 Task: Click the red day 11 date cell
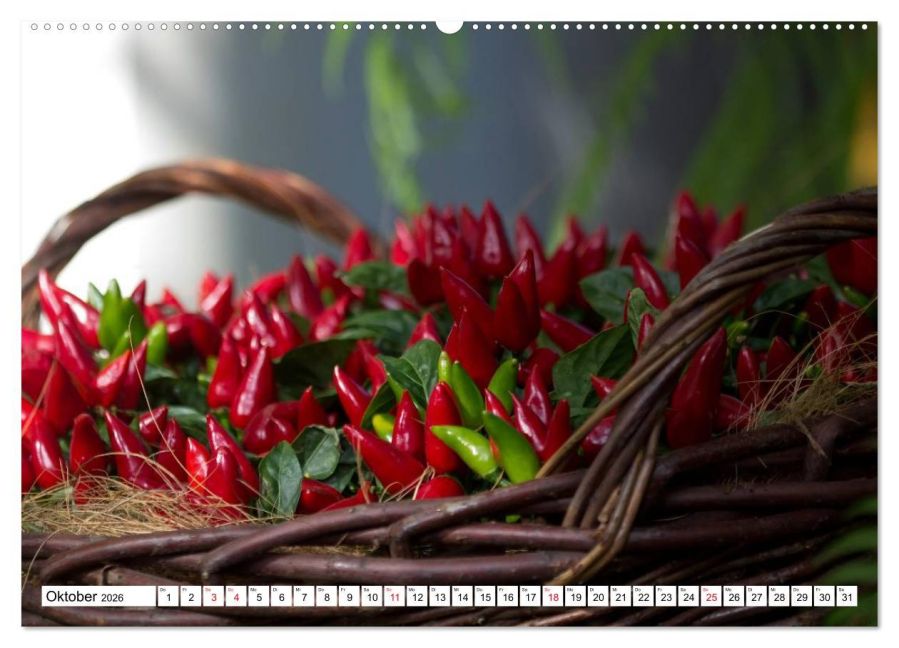[x=394, y=596]
